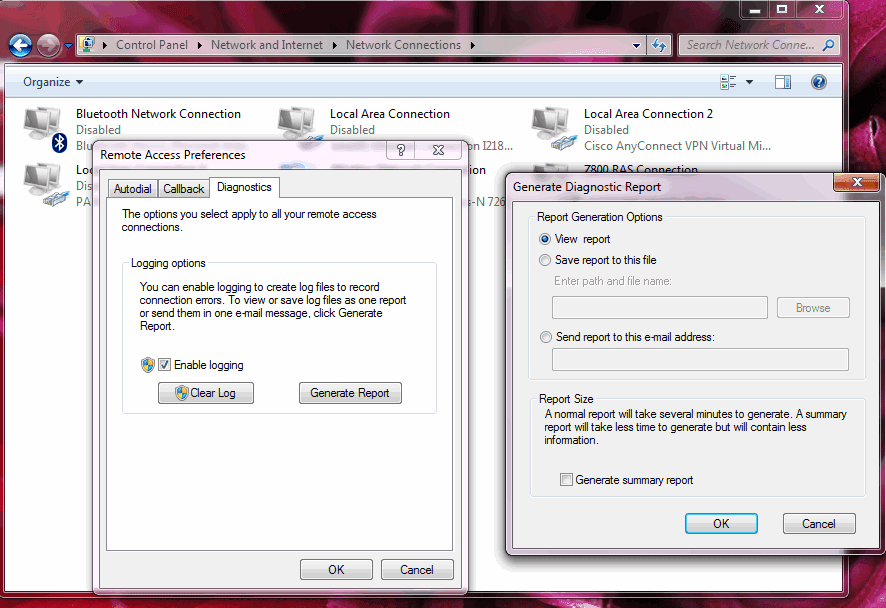886x608 pixels.
Task: Click the path and file name field
Action: pos(659,307)
